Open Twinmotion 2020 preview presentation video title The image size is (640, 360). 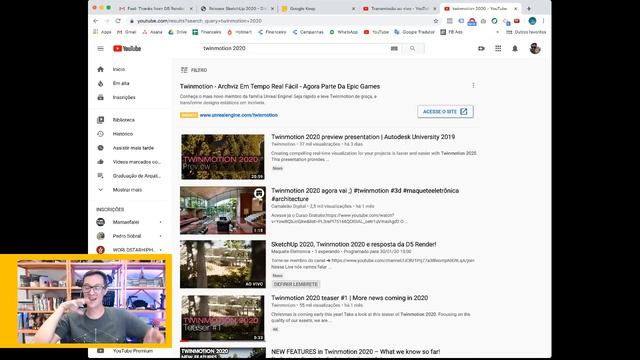point(363,137)
